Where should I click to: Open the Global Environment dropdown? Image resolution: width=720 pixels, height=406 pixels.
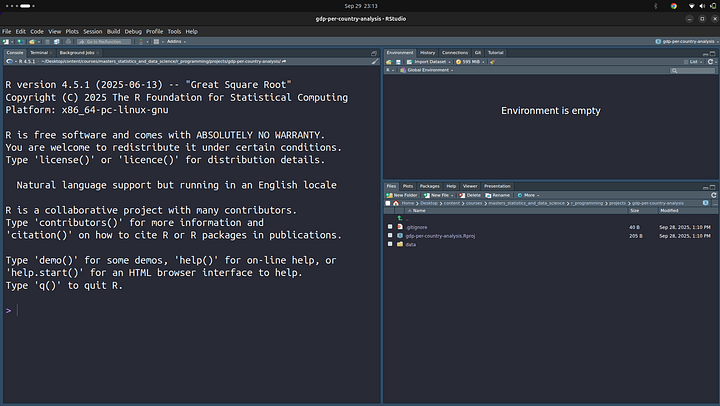(x=427, y=70)
